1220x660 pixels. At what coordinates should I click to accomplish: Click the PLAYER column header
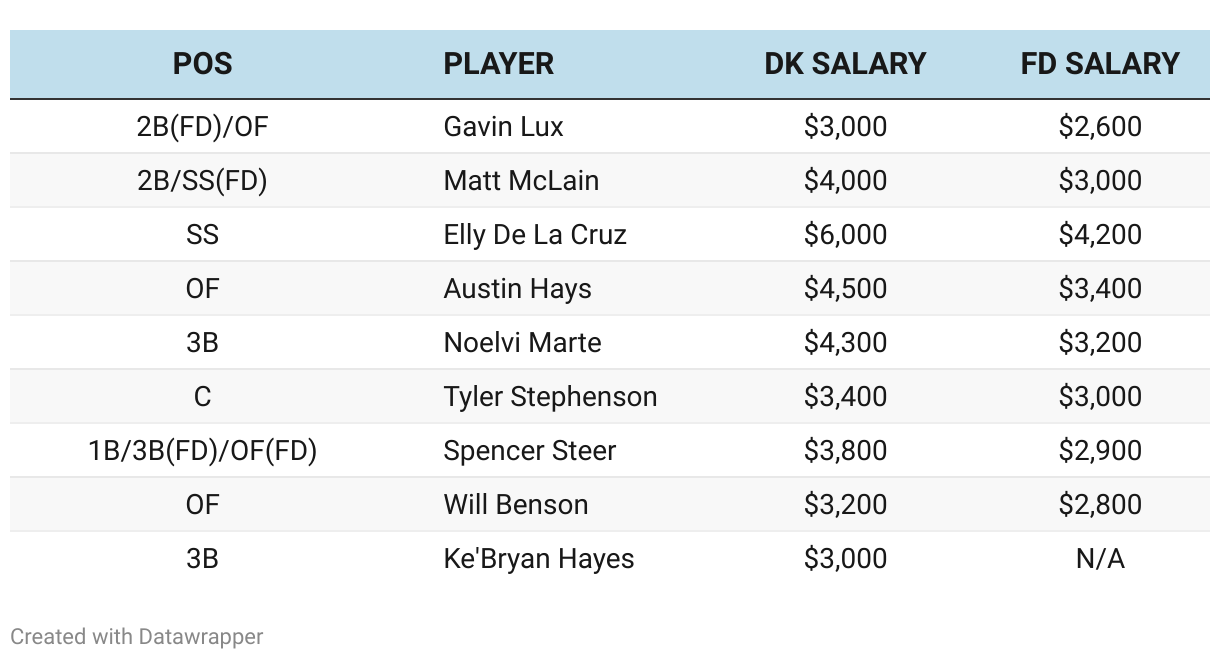point(498,64)
